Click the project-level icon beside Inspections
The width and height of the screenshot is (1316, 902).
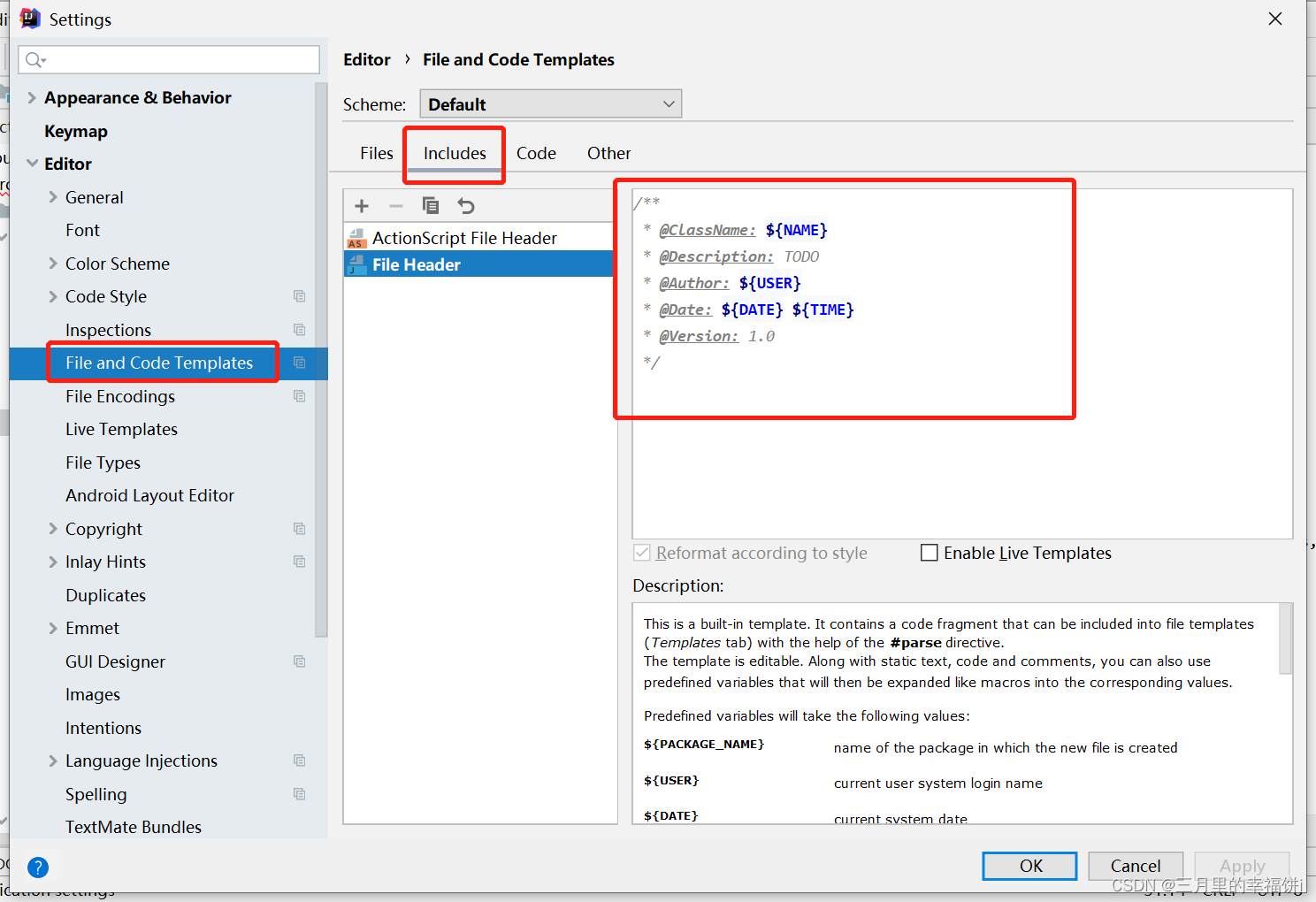300,330
